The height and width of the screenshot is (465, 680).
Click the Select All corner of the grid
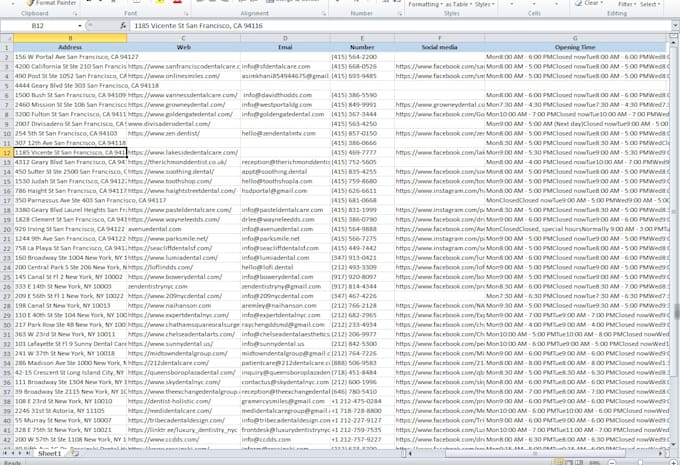click(7, 38)
